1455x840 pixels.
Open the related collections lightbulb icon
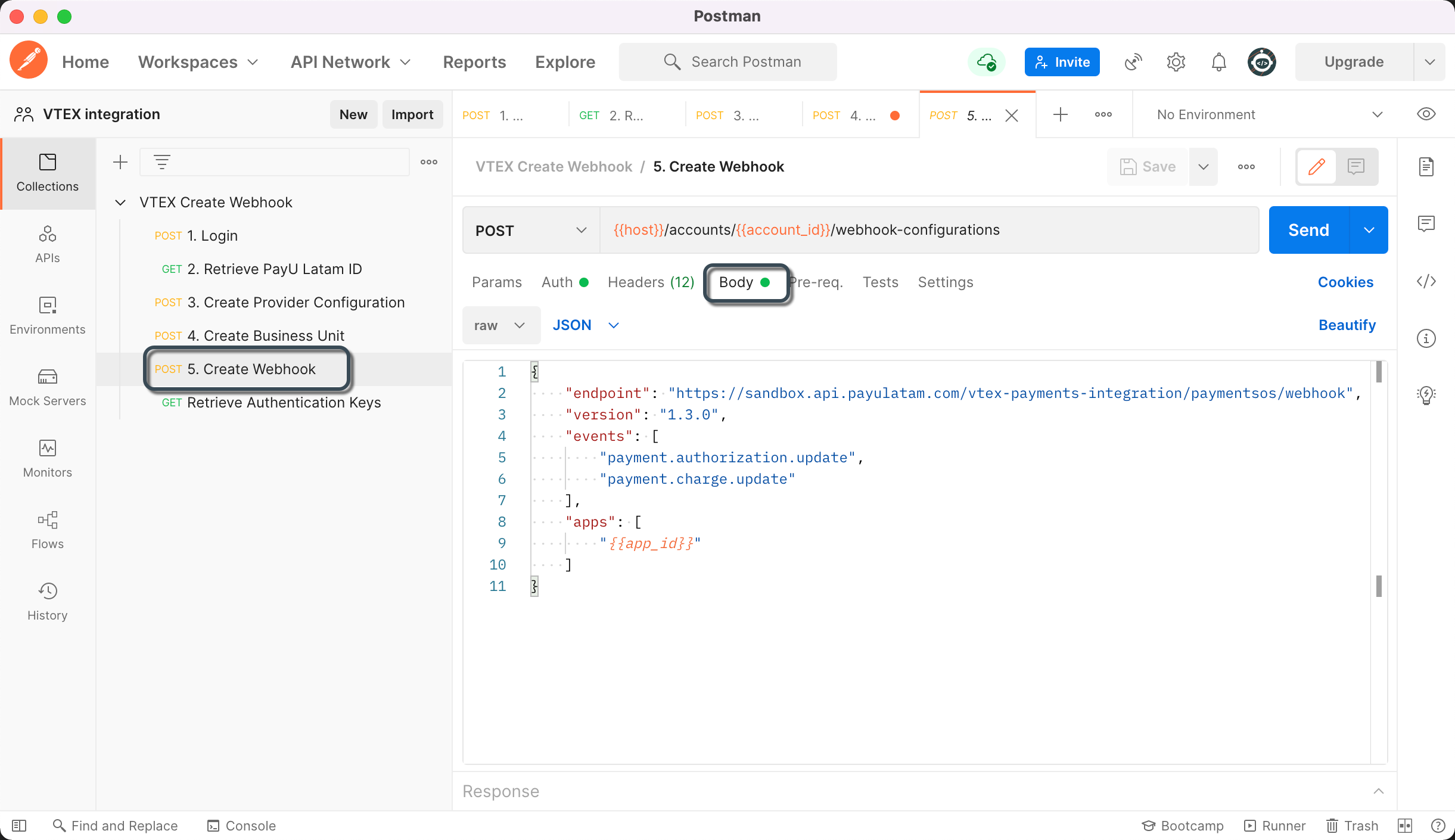[x=1426, y=394]
